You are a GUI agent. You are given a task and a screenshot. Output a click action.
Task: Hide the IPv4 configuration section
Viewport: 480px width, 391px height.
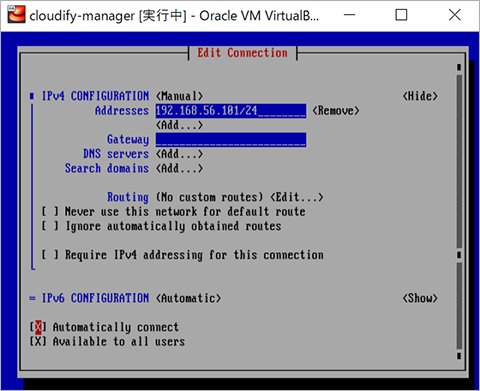(x=420, y=96)
